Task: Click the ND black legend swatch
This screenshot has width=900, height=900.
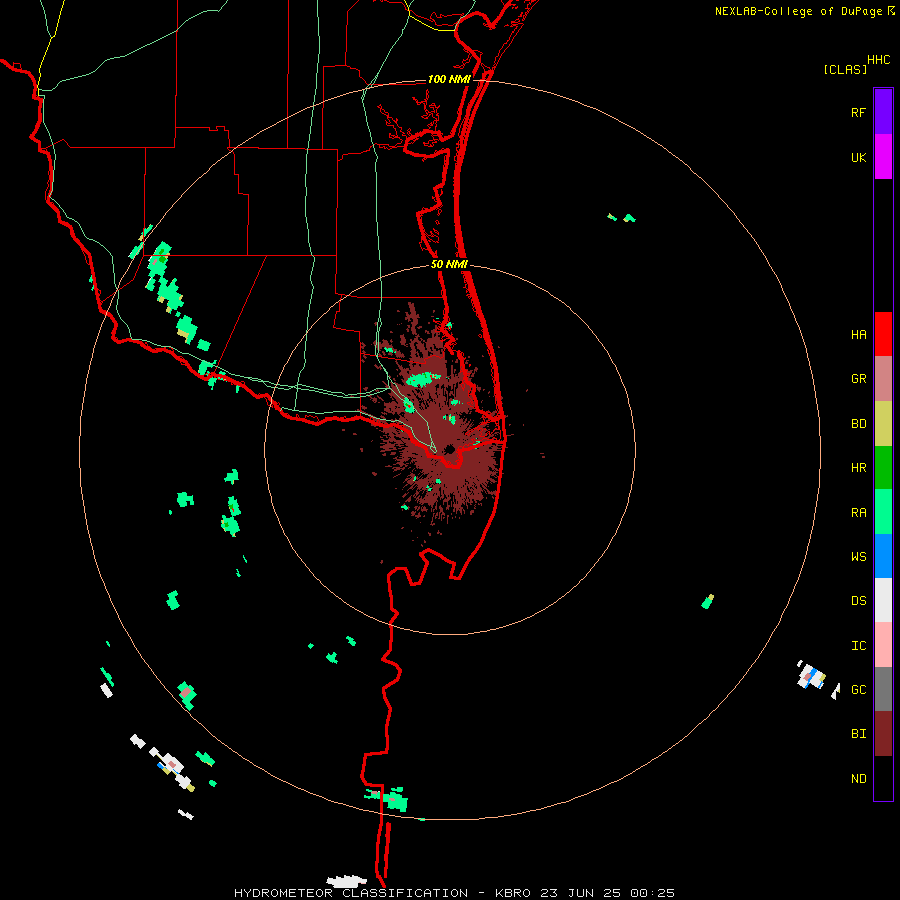Action: tap(883, 778)
